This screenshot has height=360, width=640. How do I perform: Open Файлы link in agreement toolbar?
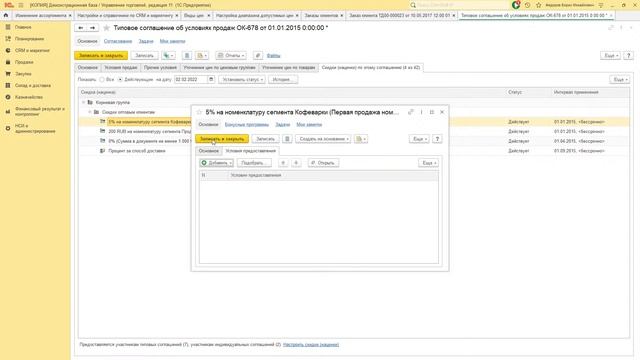(273, 56)
